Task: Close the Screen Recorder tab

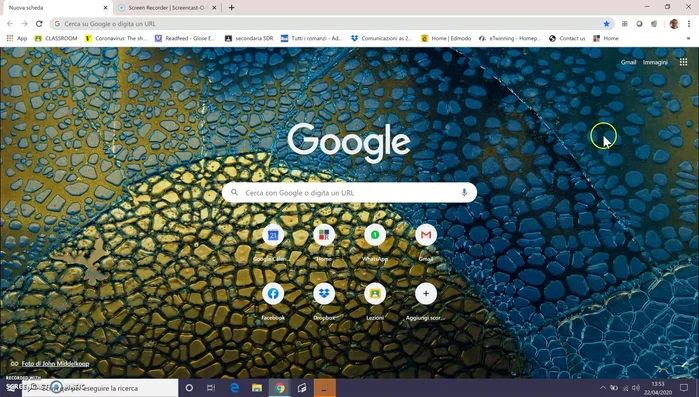Action: [214, 8]
